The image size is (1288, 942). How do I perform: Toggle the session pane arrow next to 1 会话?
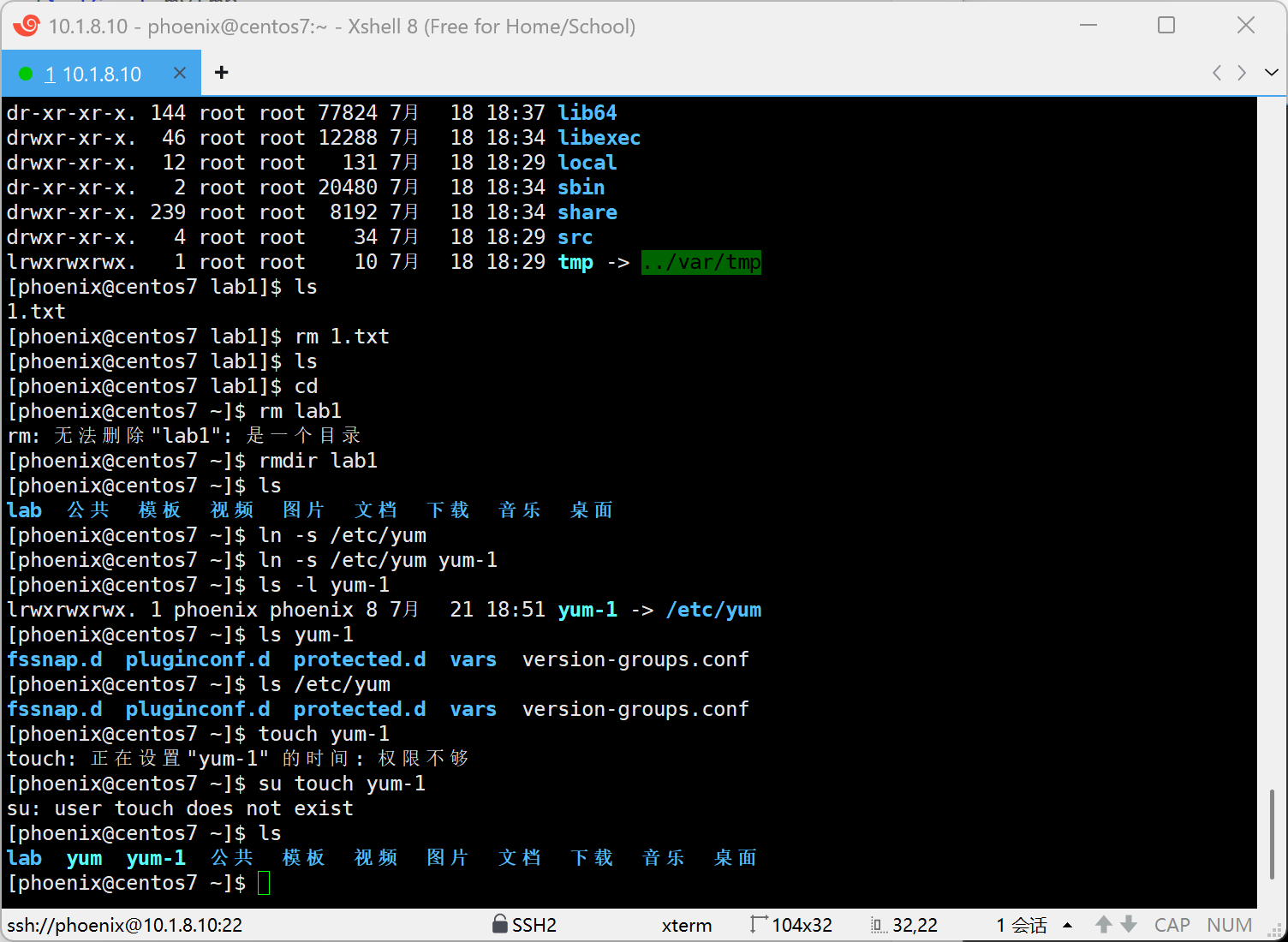click(x=1067, y=925)
